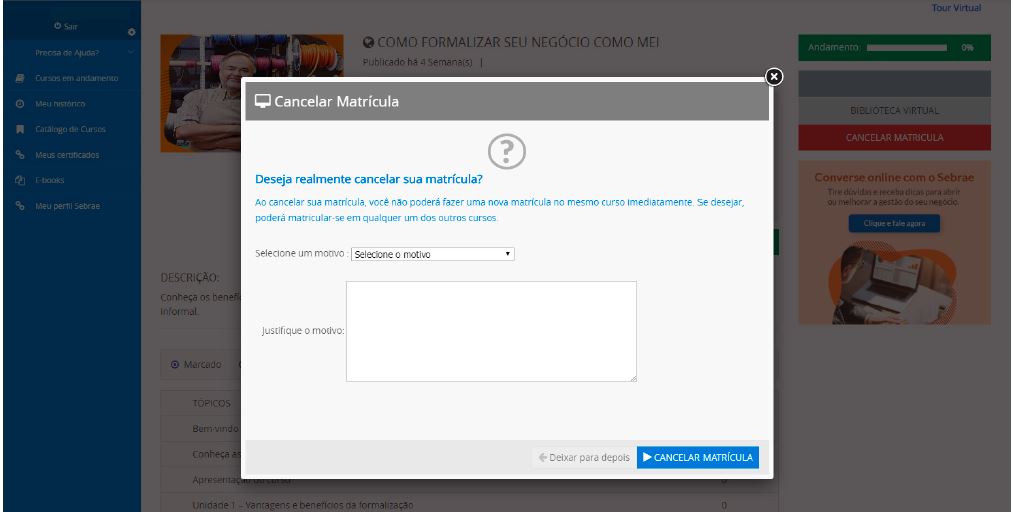
Task: Close the Cancelar Matrícula dialog with X
Action: (x=773, y=77)
